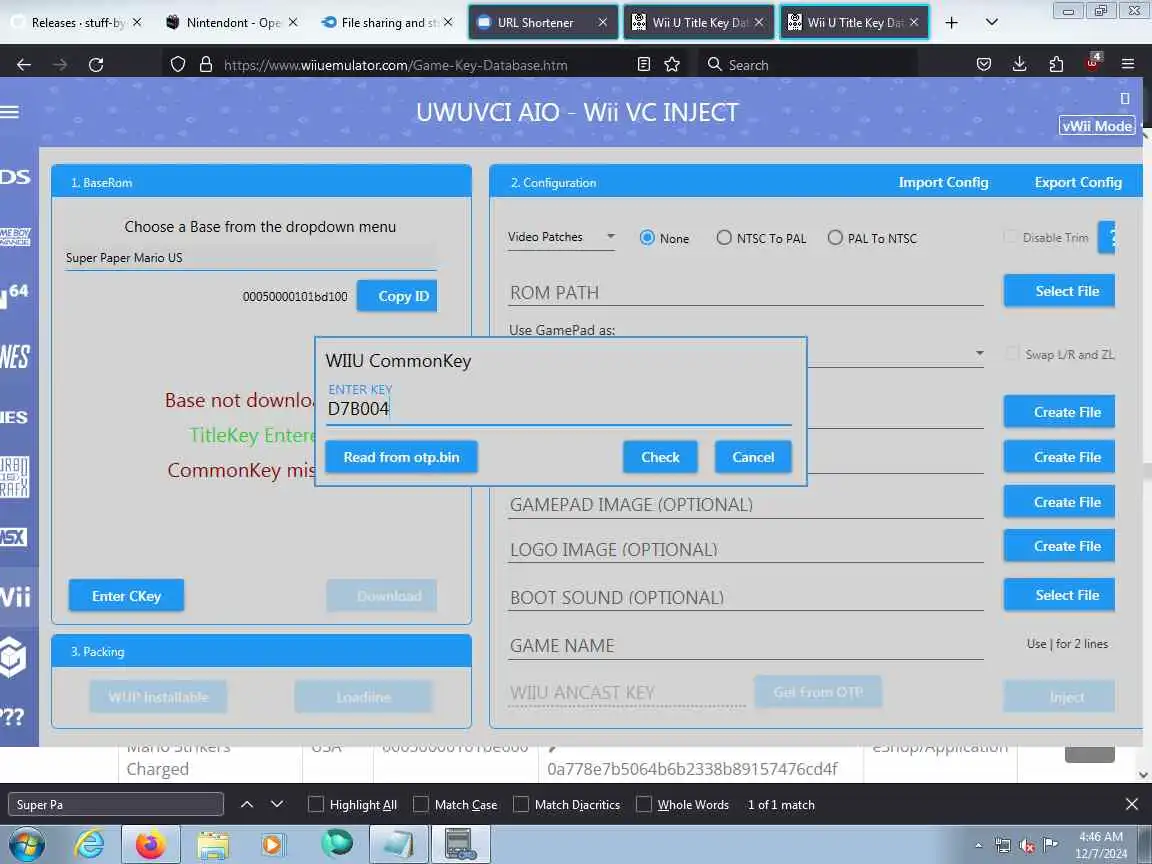This screenshot has height=864, width=1152.
Task: Open the Pocket save icon
Action: pos(984,65)
